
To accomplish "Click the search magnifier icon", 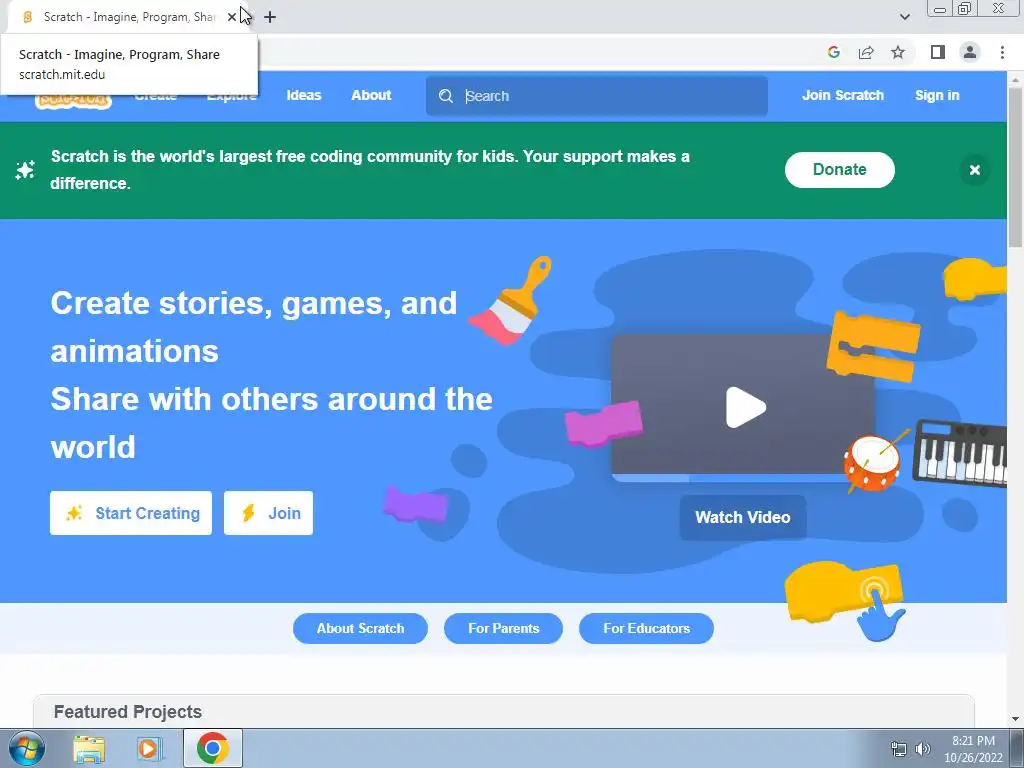I will pos(446,96).
